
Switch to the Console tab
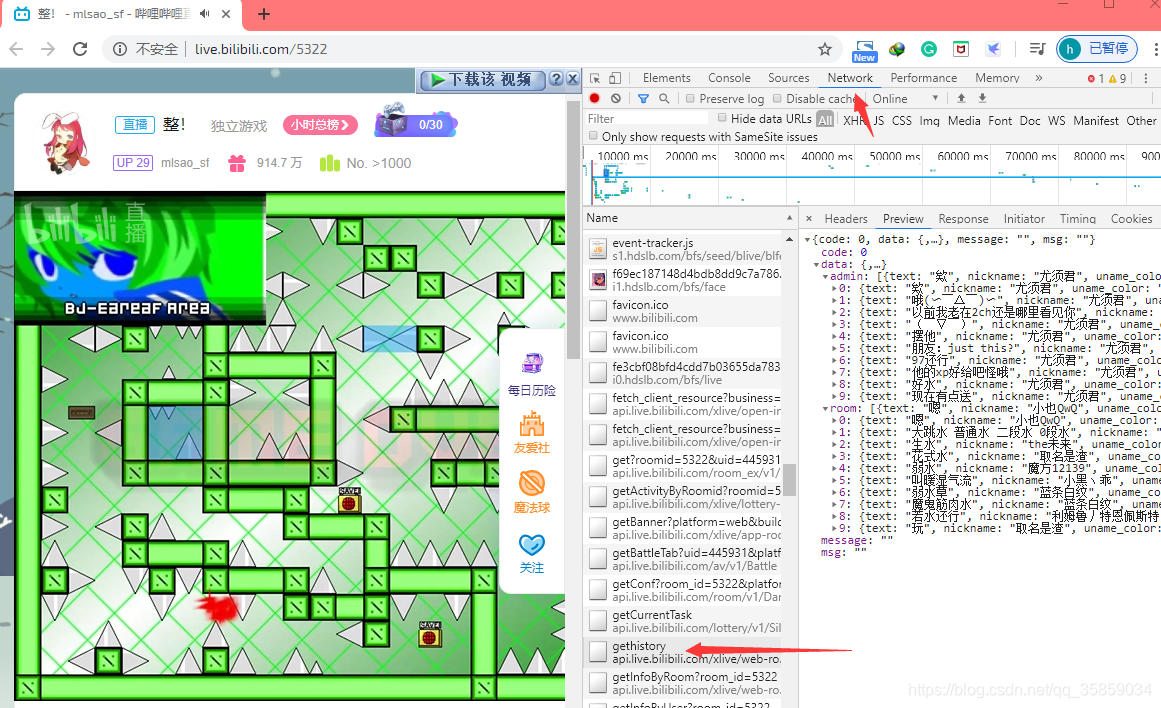click(x=729, y=78)
